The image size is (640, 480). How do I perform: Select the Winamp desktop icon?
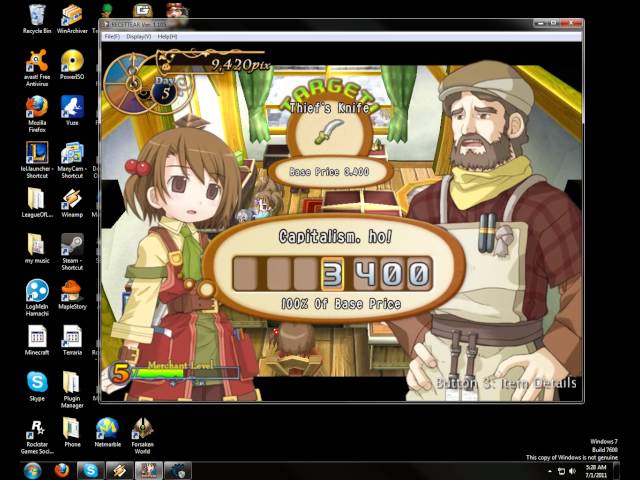click(72, 202)
